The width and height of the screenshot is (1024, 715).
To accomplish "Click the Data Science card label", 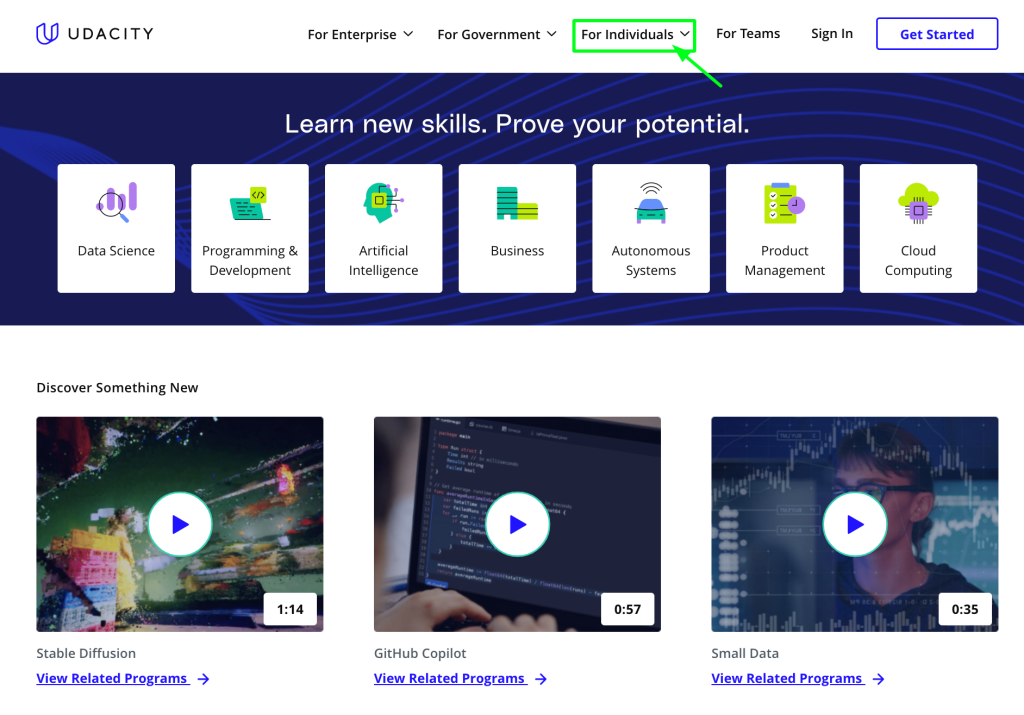I will (116, 251).
